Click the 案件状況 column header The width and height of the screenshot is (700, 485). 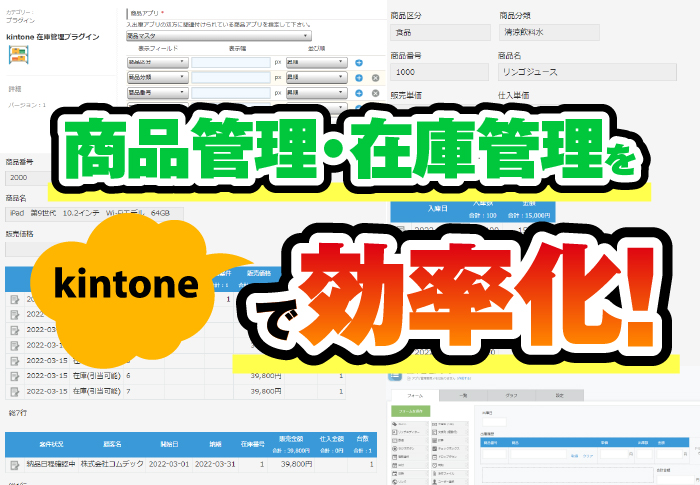coord(51,444)
